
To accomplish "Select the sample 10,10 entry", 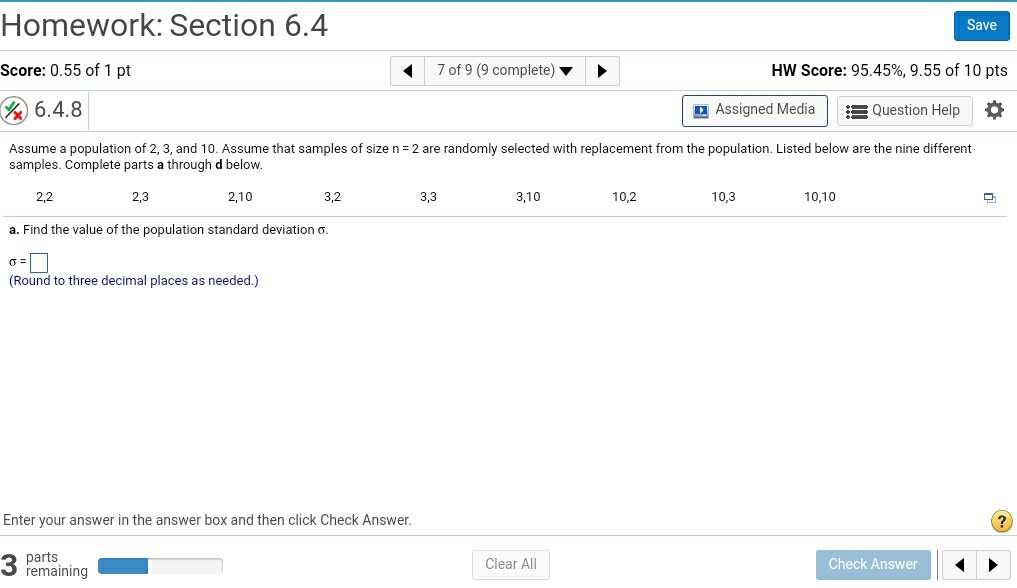I will pyautogui.click(x=819, y=197).
